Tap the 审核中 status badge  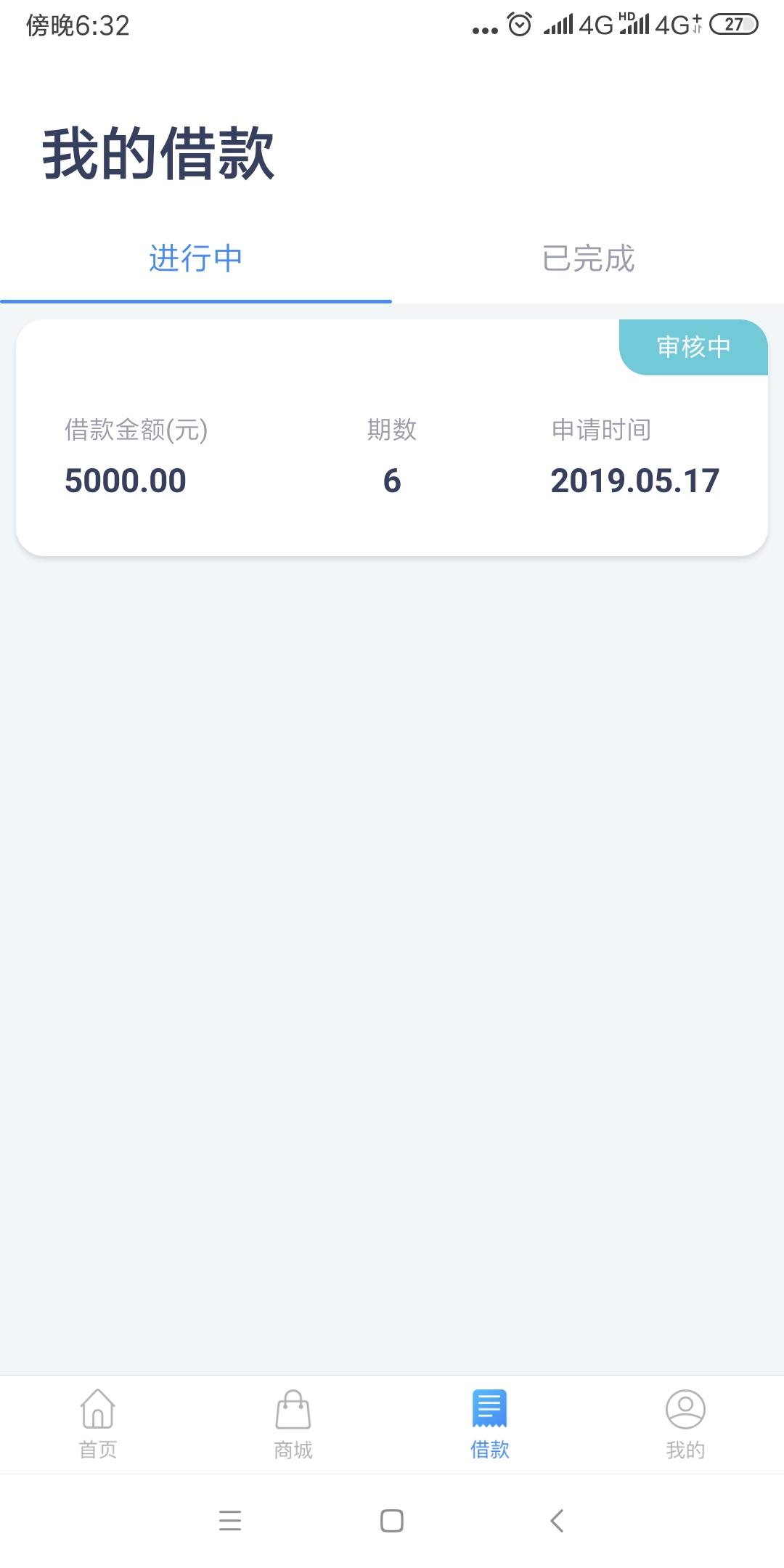tap(693, 347)
